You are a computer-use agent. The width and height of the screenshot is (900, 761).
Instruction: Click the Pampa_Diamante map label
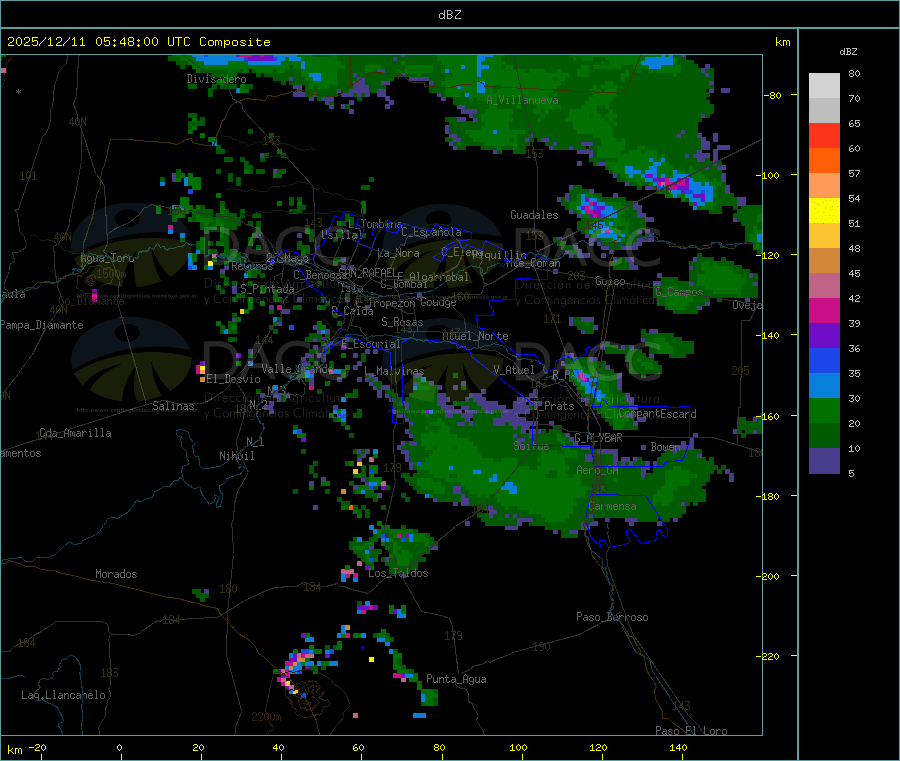tap(42, 325)
